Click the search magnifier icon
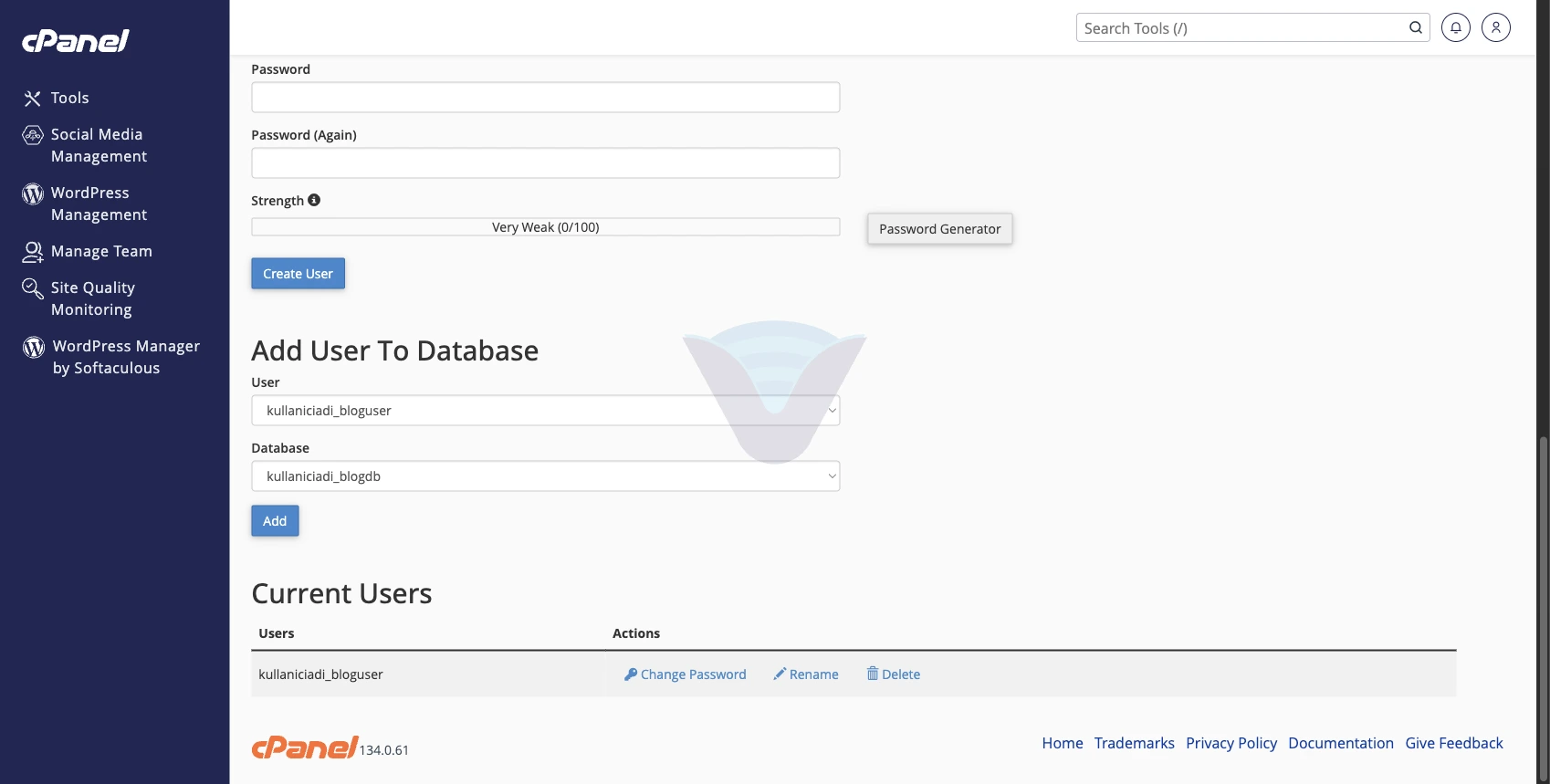1550x784 pixels. pyautogui.click(x=1416, y=27)
